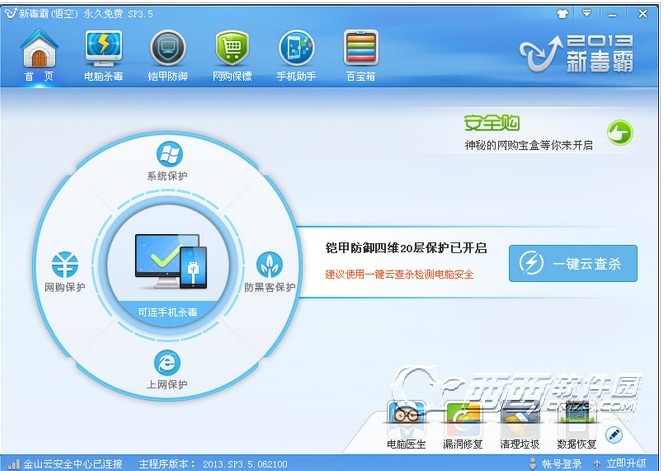Click the window title 新毒霸(悟空) 永久免费 SP3.5

click(86, 14)
